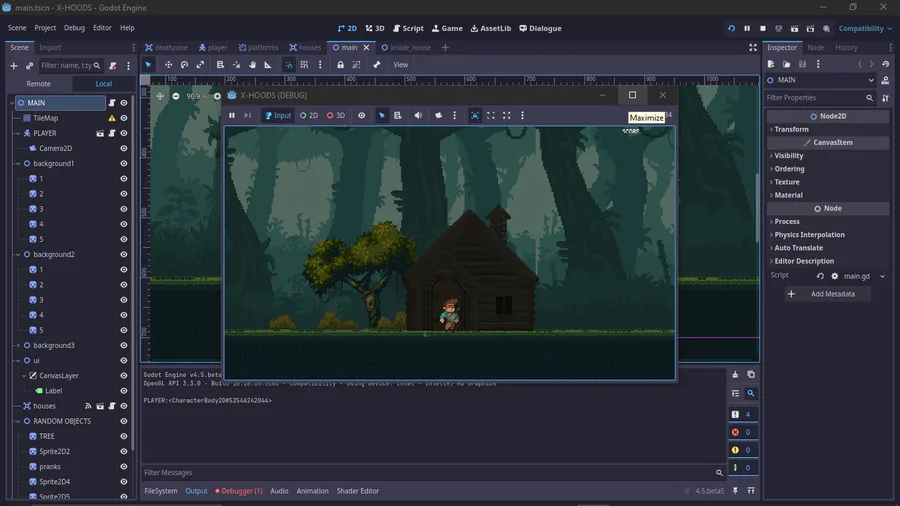Image resolution: width=900 pixels, height=506 pixels.
Task: Open the Debug menu
Action: click(74, 28)
